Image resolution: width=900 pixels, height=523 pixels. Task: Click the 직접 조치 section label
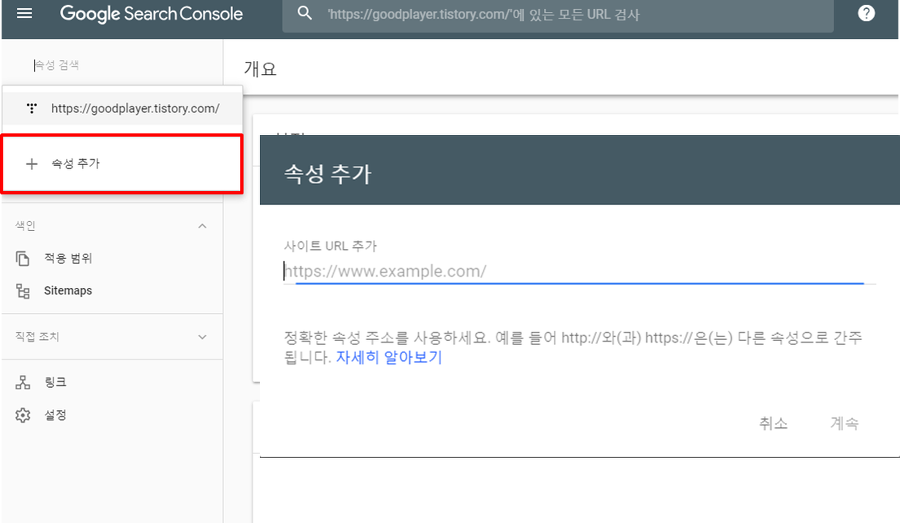37,337
